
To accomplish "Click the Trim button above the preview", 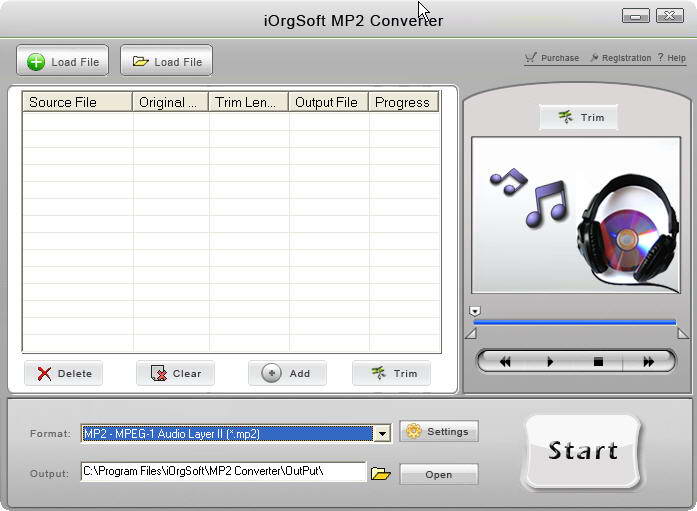I will click(x=579, y=117).
